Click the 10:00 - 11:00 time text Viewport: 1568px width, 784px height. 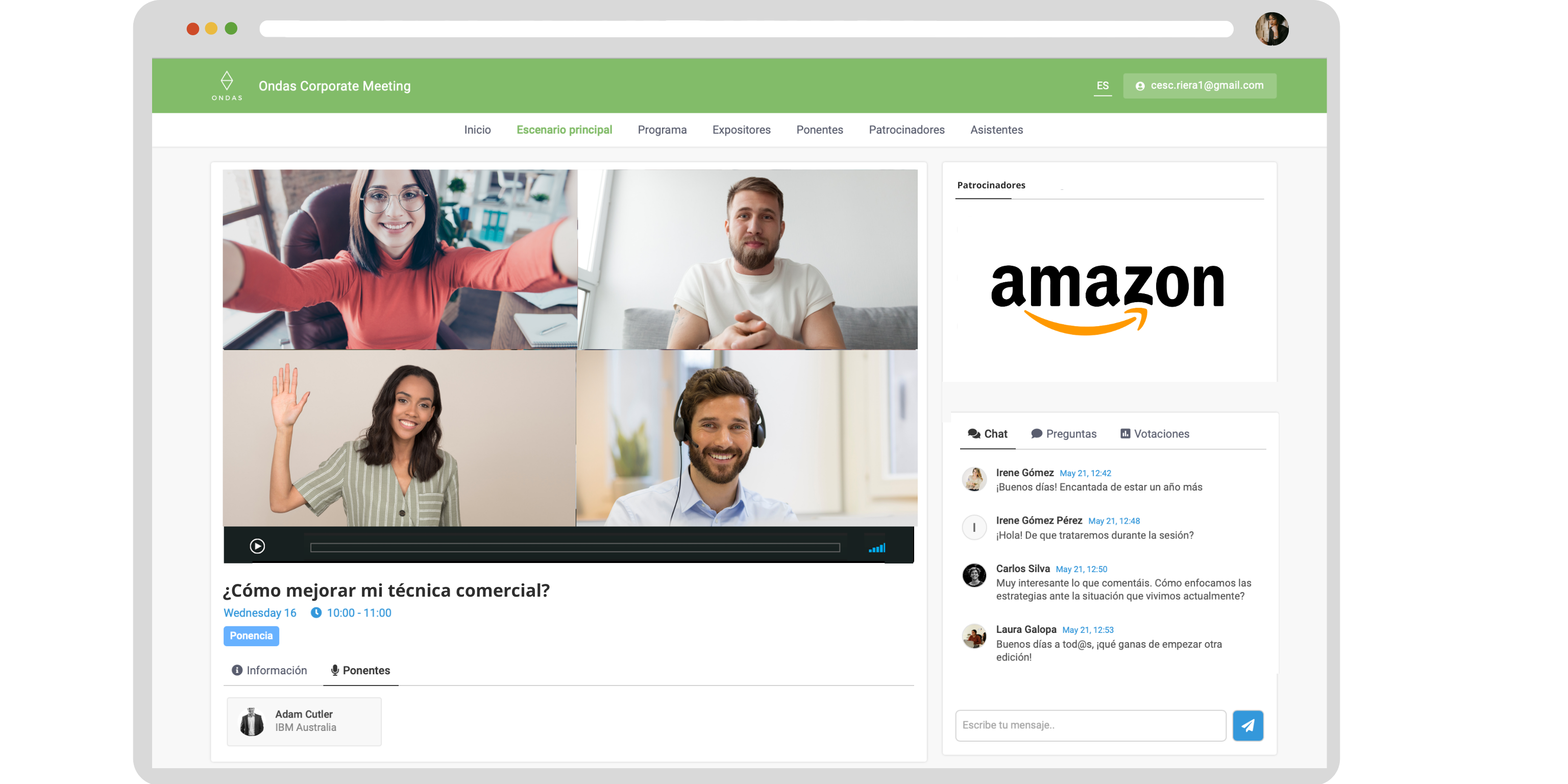[x=358, y=612]
